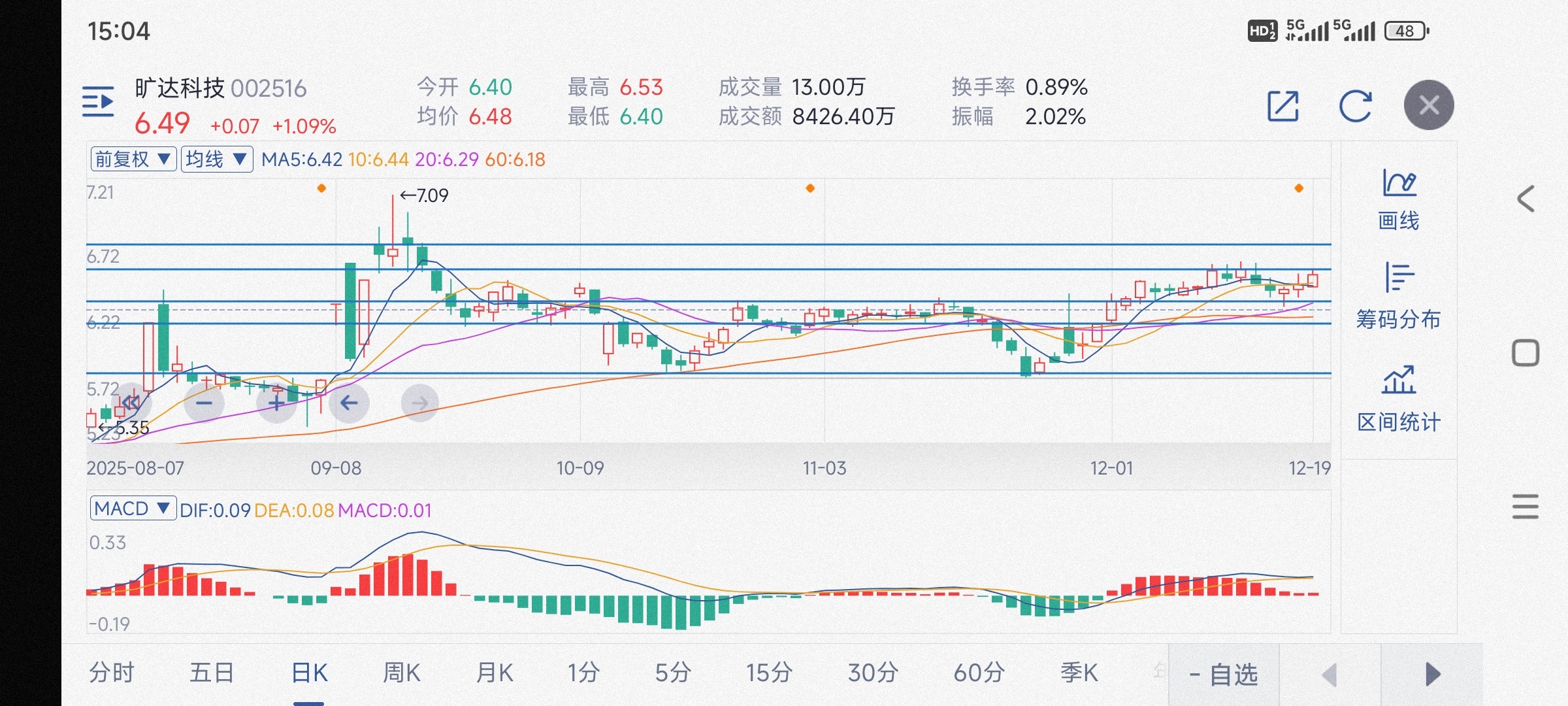Select the 60分 period tab

pyautogui.click(x=979, y=673)
